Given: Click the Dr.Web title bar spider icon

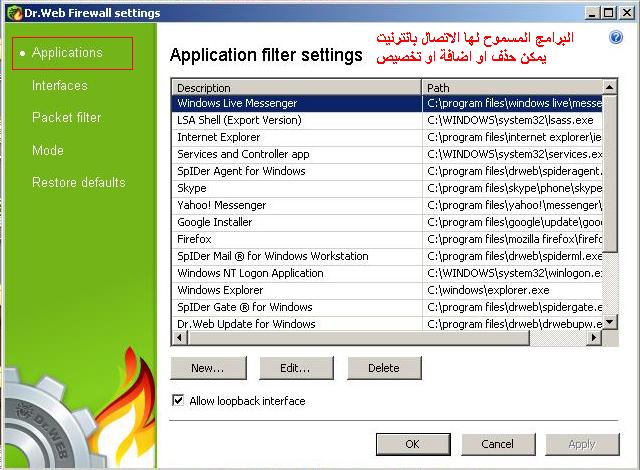Looking at the screenshot, I should [x=15, y=13].
